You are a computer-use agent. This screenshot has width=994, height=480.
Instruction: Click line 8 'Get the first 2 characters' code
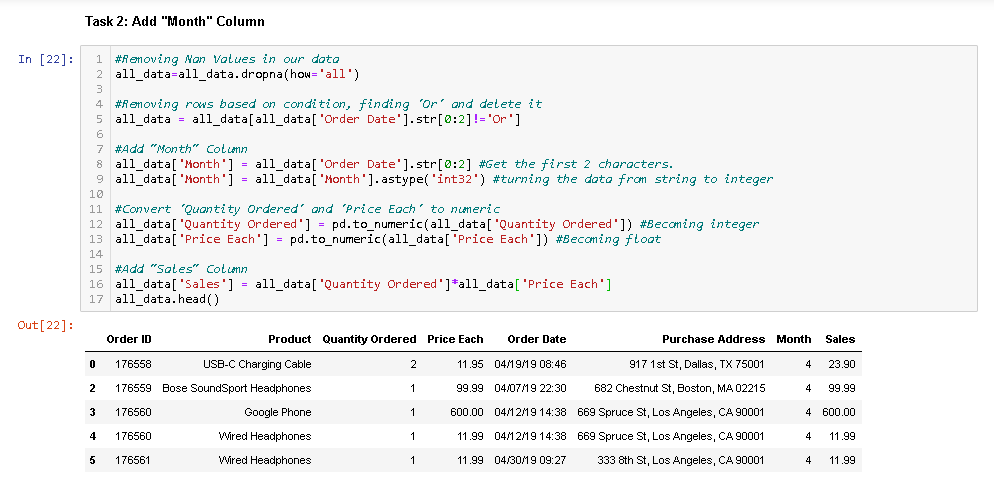(394, 164)
